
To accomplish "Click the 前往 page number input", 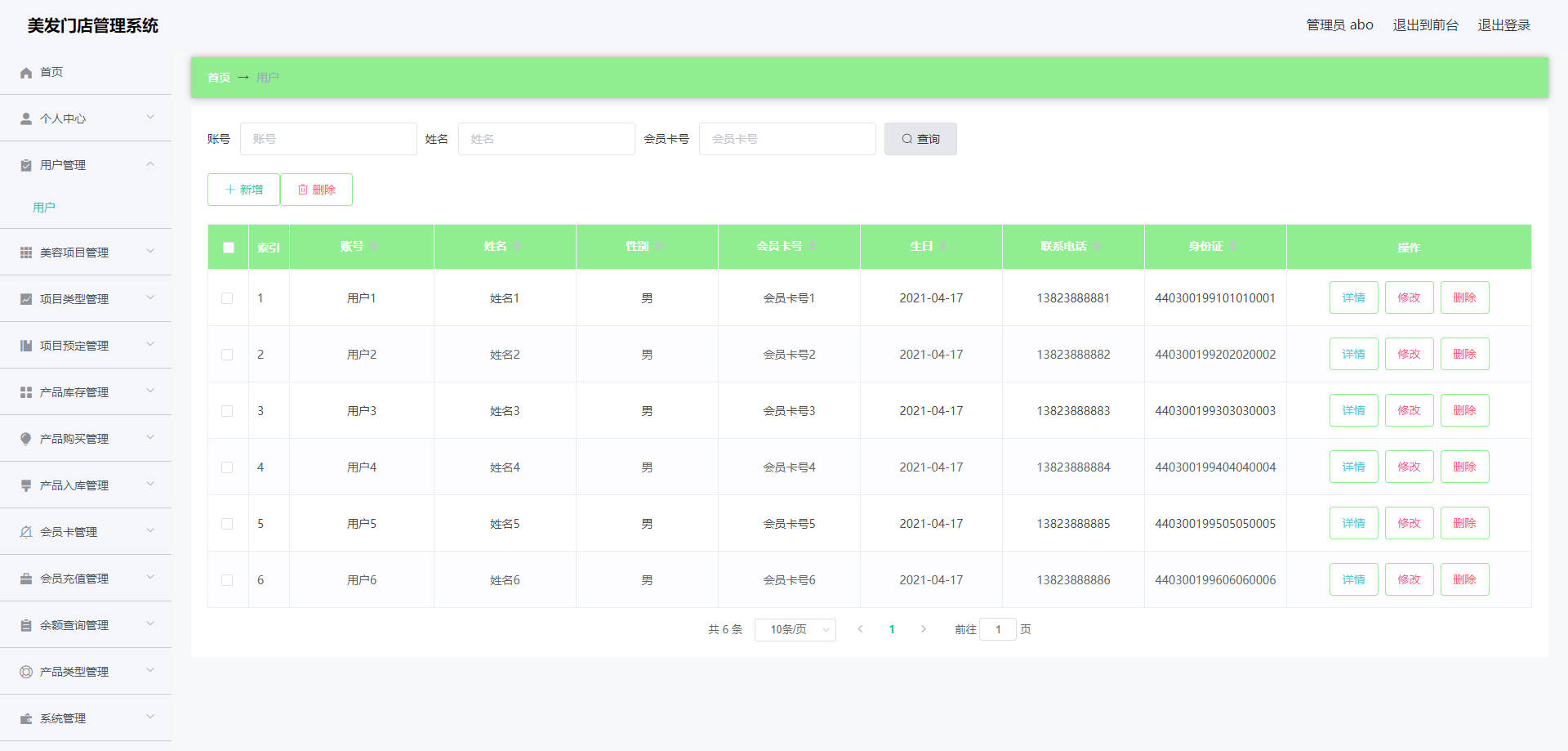I will (998, 629).
